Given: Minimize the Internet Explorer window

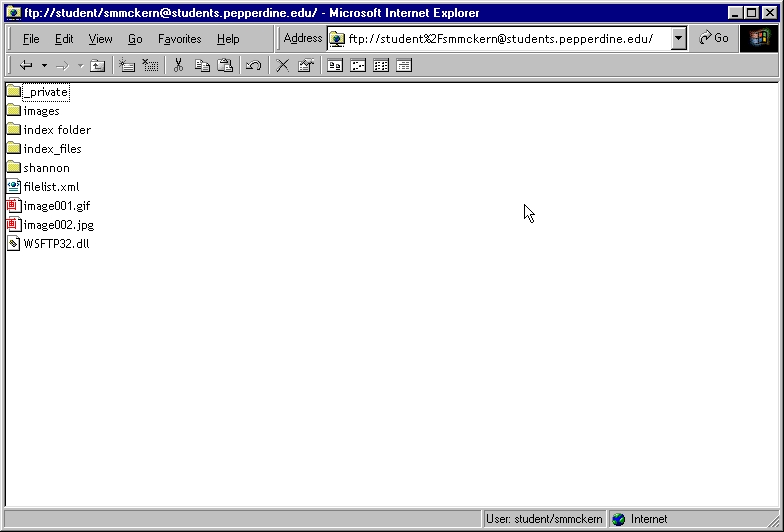Looking at the screenshot, I should (x=734, y=12).
